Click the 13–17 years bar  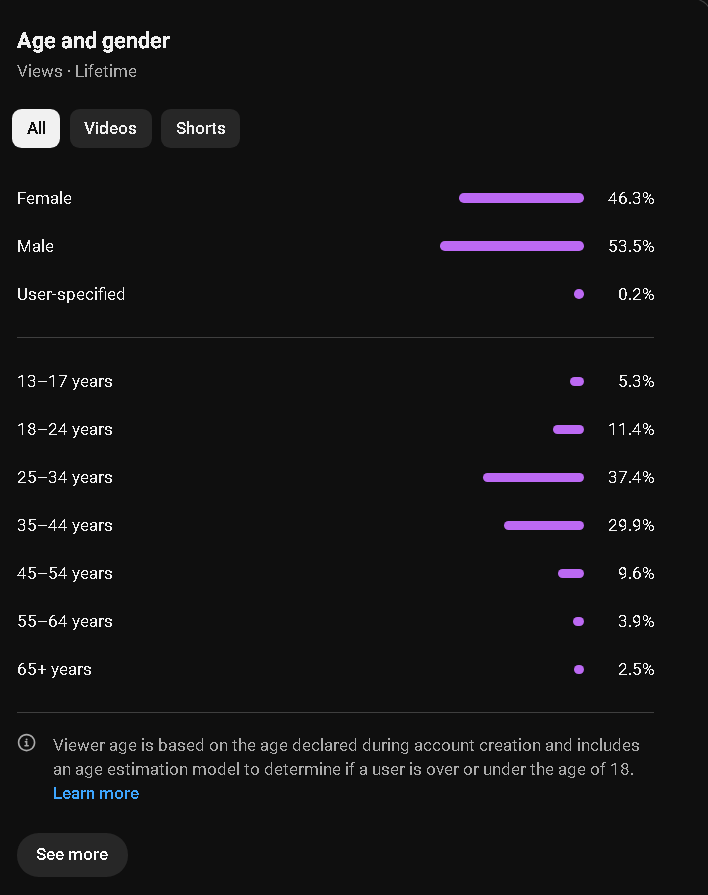coord(577,381)
